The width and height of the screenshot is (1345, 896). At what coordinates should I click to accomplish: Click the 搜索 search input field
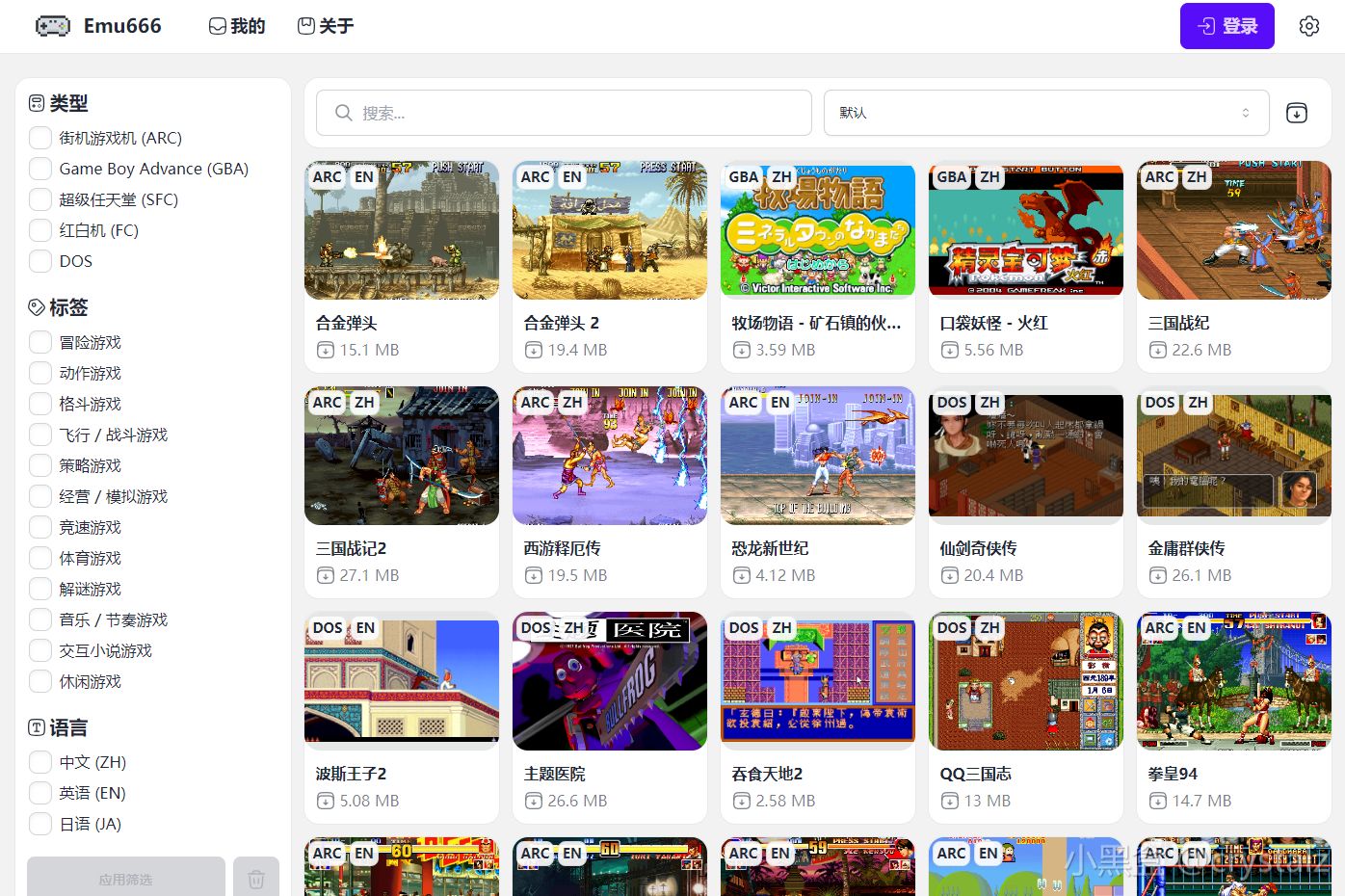point(564,113)
